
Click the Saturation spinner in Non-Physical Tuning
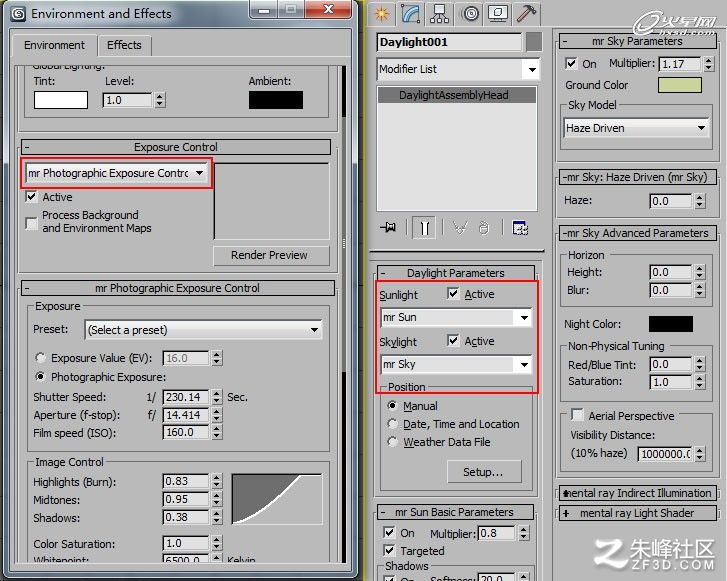tap(700, 382)
